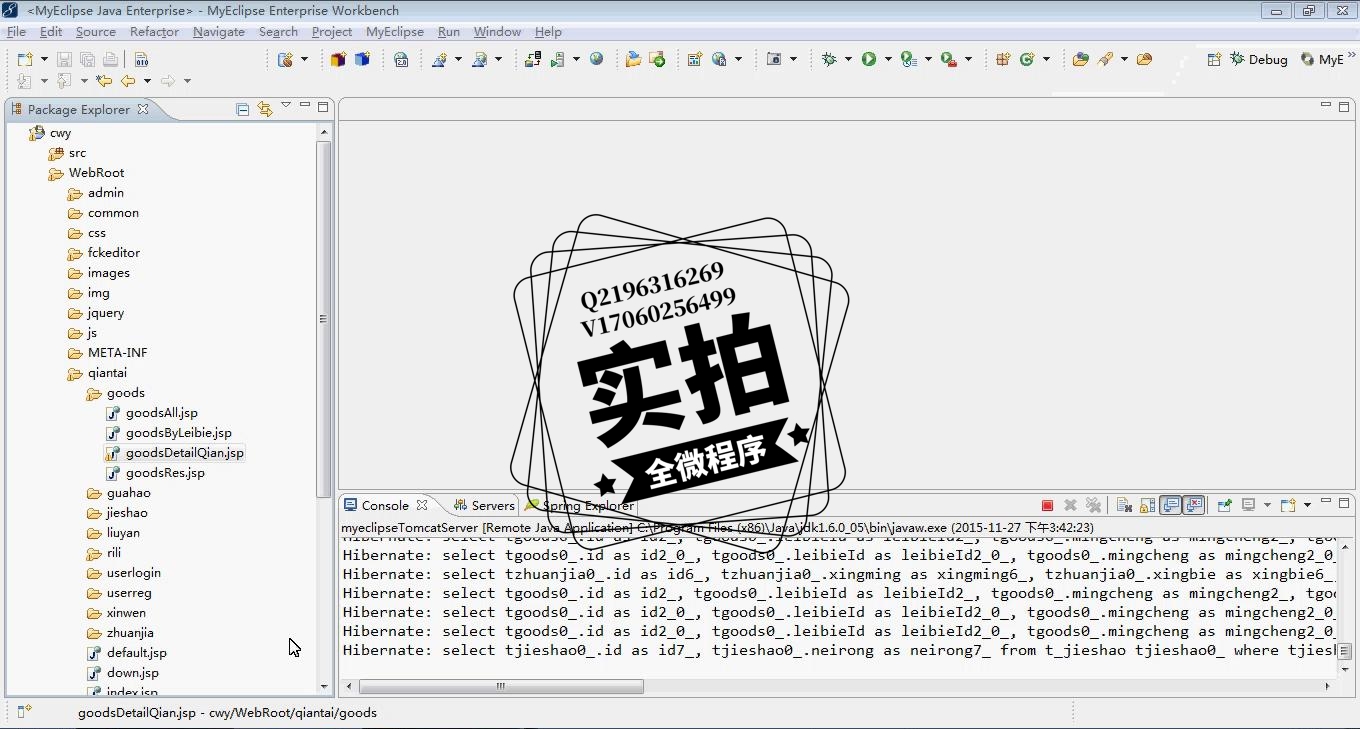Toggle show console when standard error changes
1360x729 pixels.
click(1193, 505)
